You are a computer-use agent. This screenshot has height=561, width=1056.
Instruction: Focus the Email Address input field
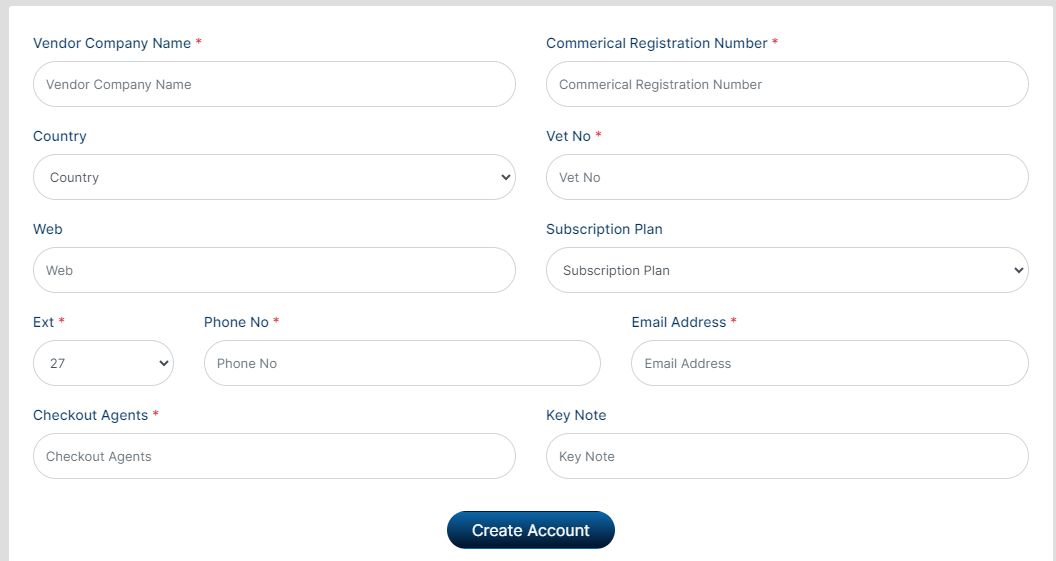coord(829,364)
